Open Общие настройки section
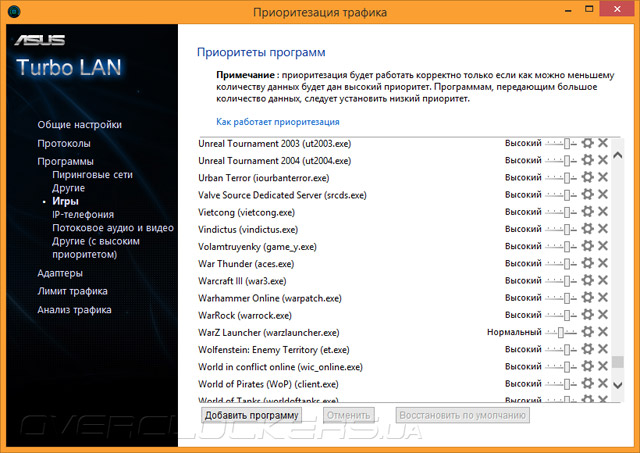The height and width of the screenshot is (453, 640). click(x=80, y=125)
